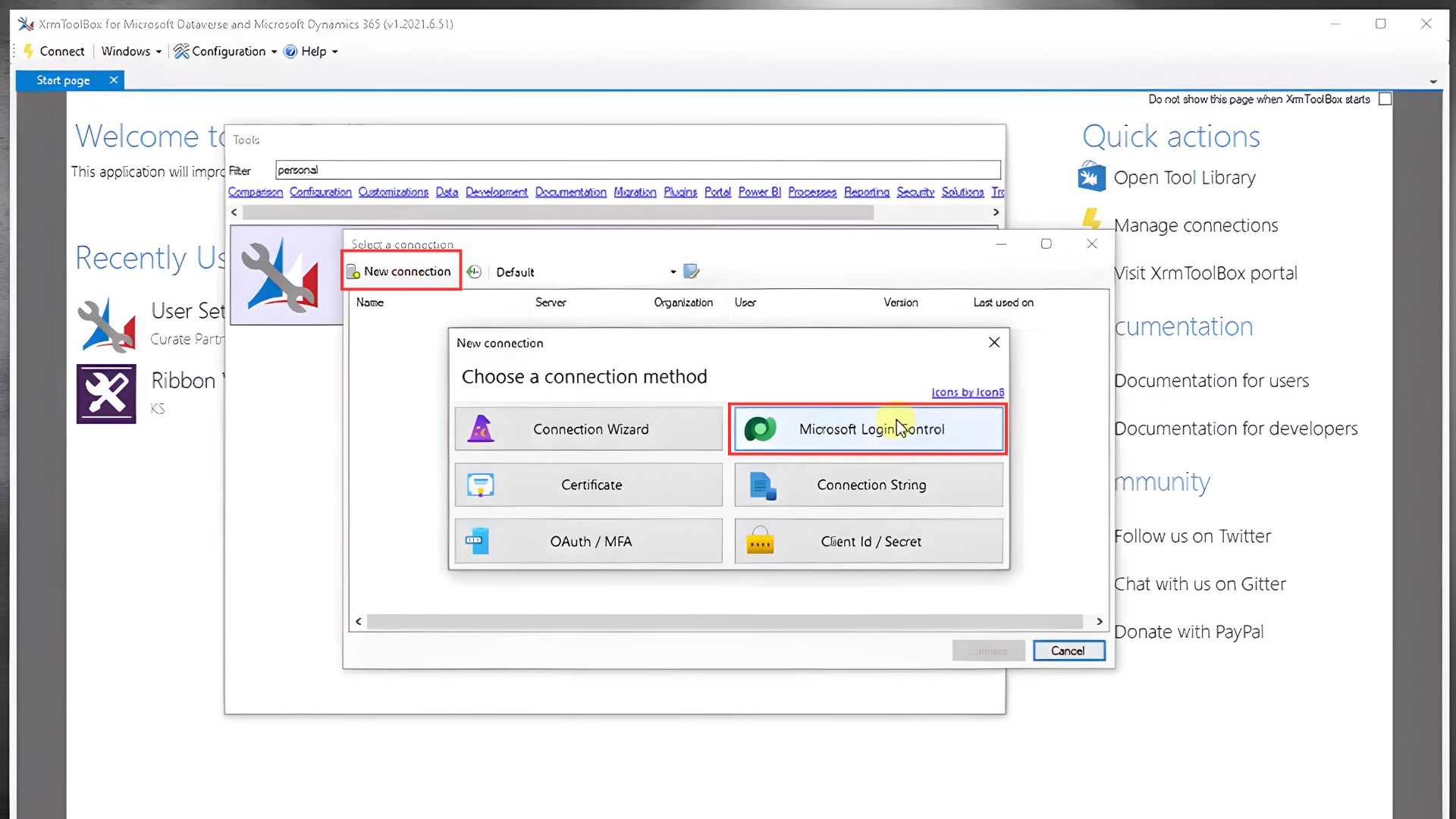Click the Certificate icon

(481, 485)
